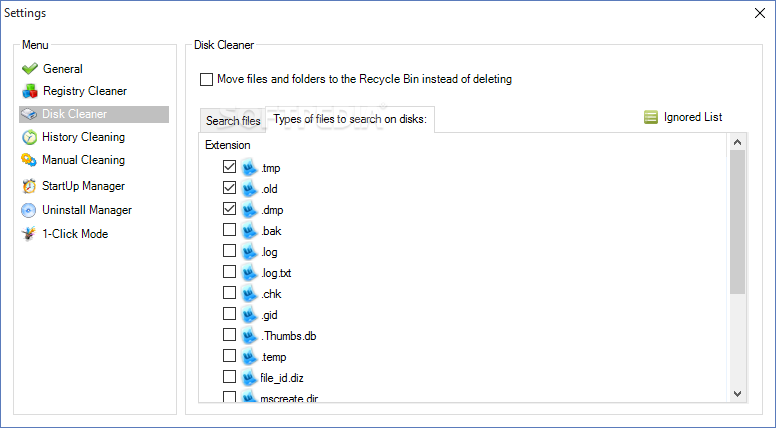
Task: Open the History Cleaning clock icon
Action: pos(29,137)
